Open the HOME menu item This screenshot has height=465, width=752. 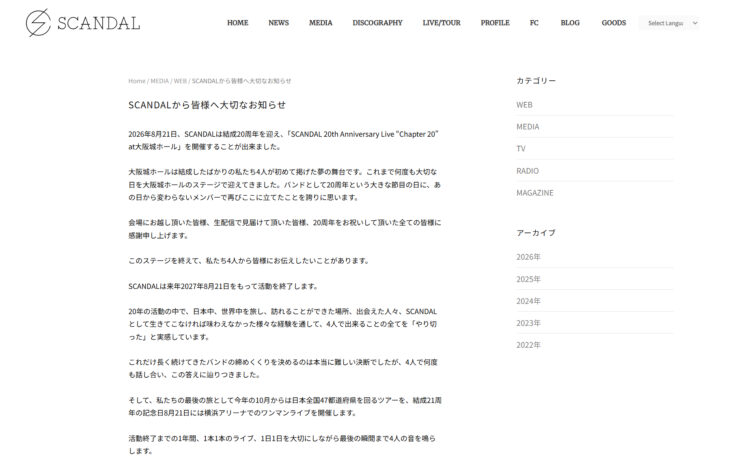point(237,23)
